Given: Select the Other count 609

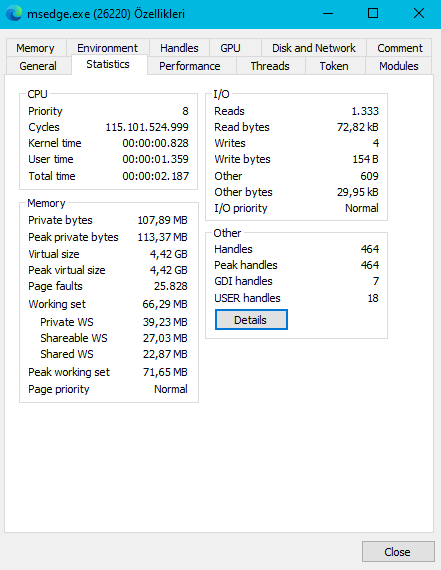Looking at the screenshot, I should point(369,176).
